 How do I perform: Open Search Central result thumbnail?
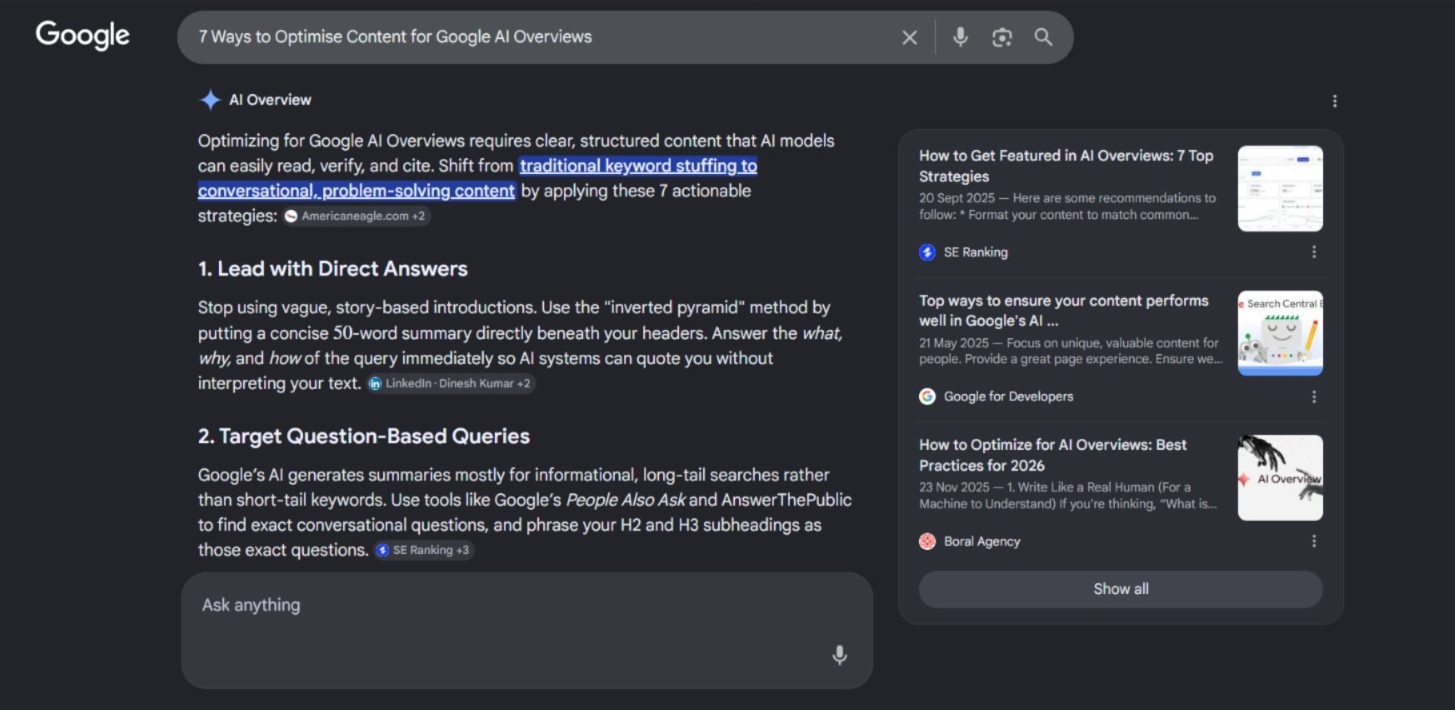(x=1280, y=333)
